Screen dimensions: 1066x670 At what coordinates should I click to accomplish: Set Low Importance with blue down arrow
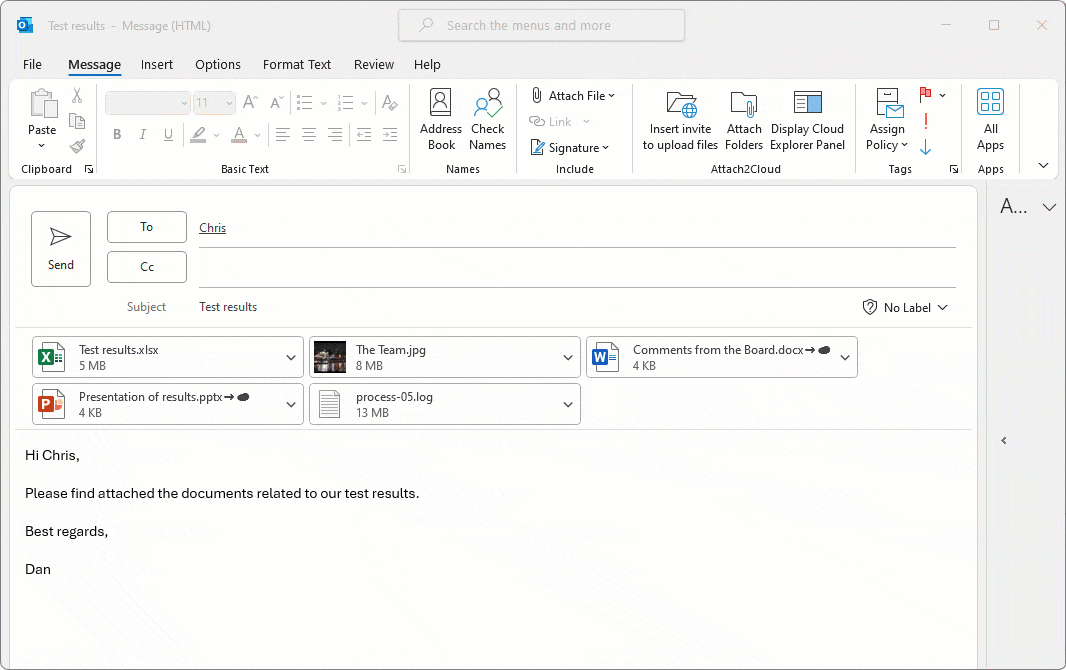[925, 147]
